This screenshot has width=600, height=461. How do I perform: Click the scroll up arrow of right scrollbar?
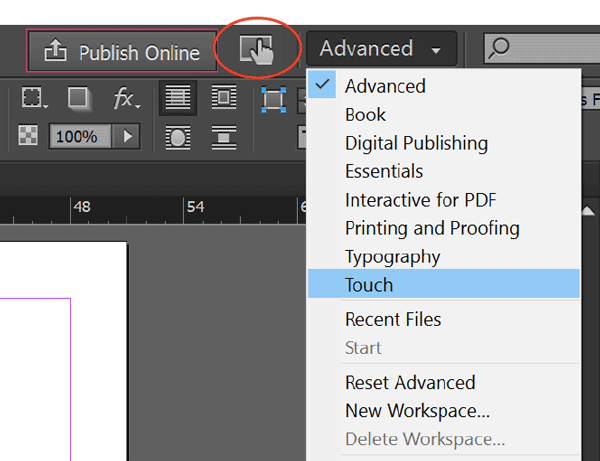point(587,210)
